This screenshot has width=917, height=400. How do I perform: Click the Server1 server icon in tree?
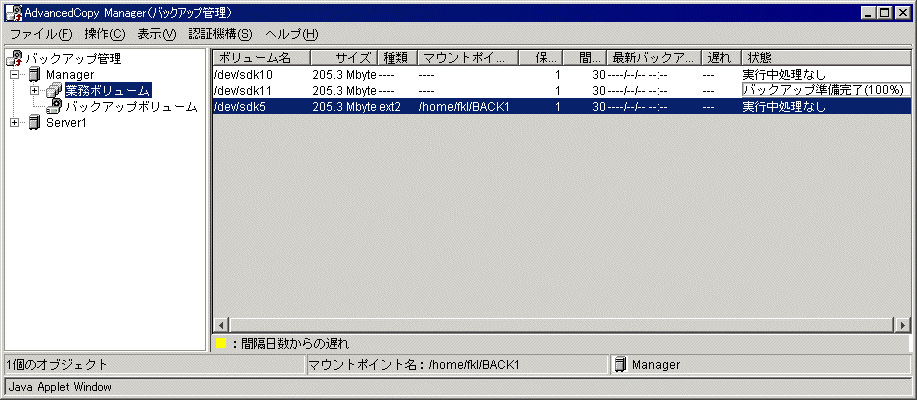pos(35,122)
